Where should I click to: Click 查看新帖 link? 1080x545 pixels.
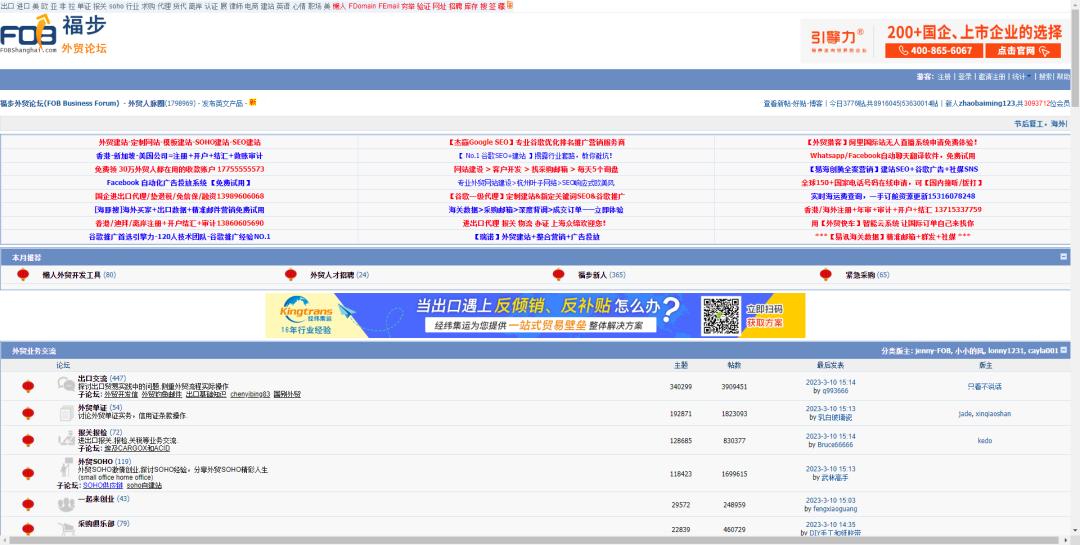click(776, 103)
